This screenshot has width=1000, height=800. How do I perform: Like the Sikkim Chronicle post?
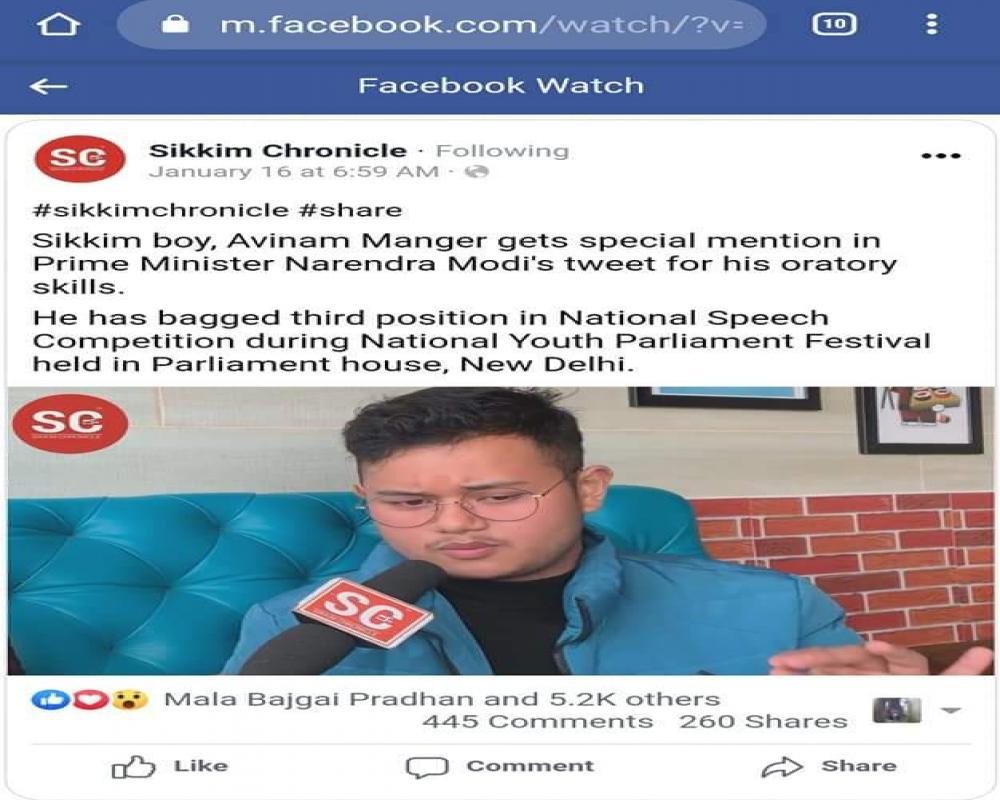pyautogui.click(x=170, y=766)
